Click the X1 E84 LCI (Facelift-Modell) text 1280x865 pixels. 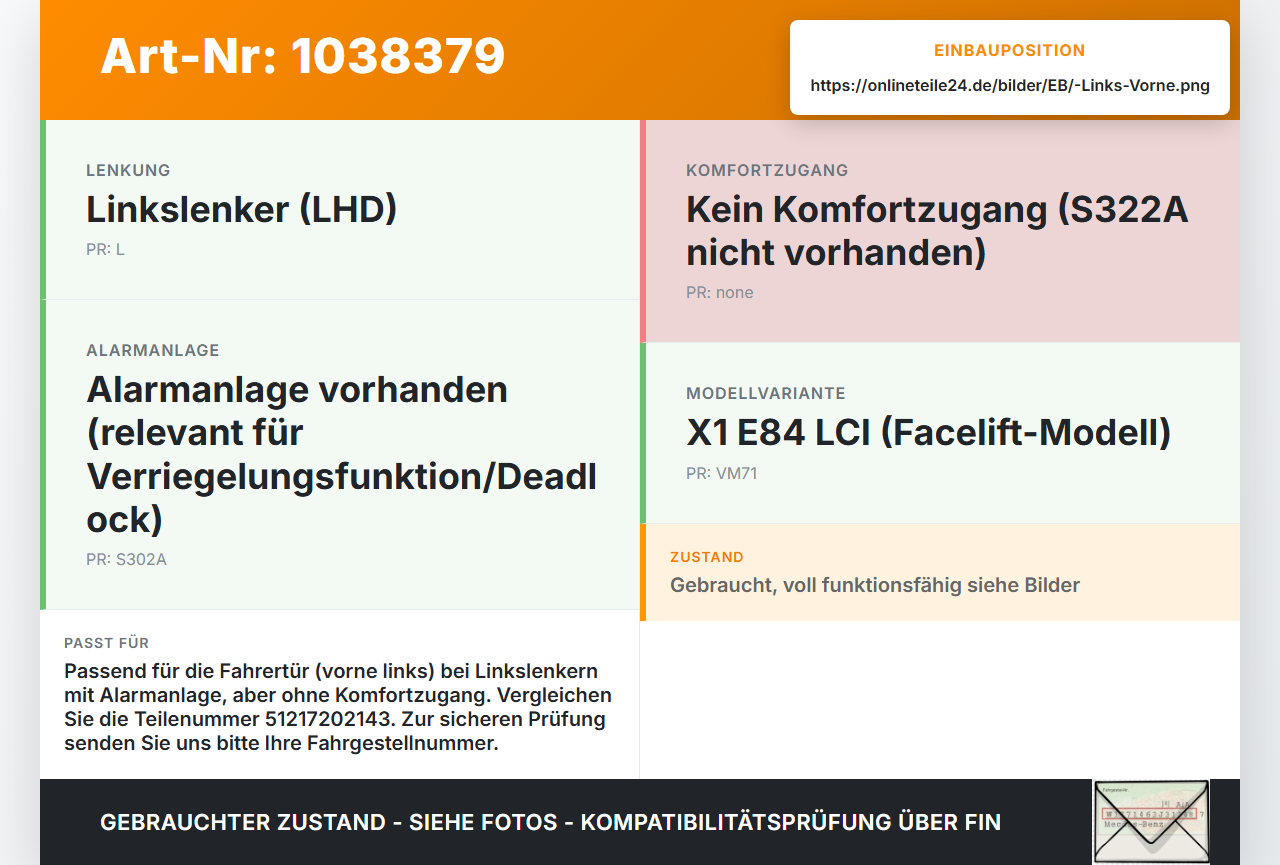click(x=928, y=432)
